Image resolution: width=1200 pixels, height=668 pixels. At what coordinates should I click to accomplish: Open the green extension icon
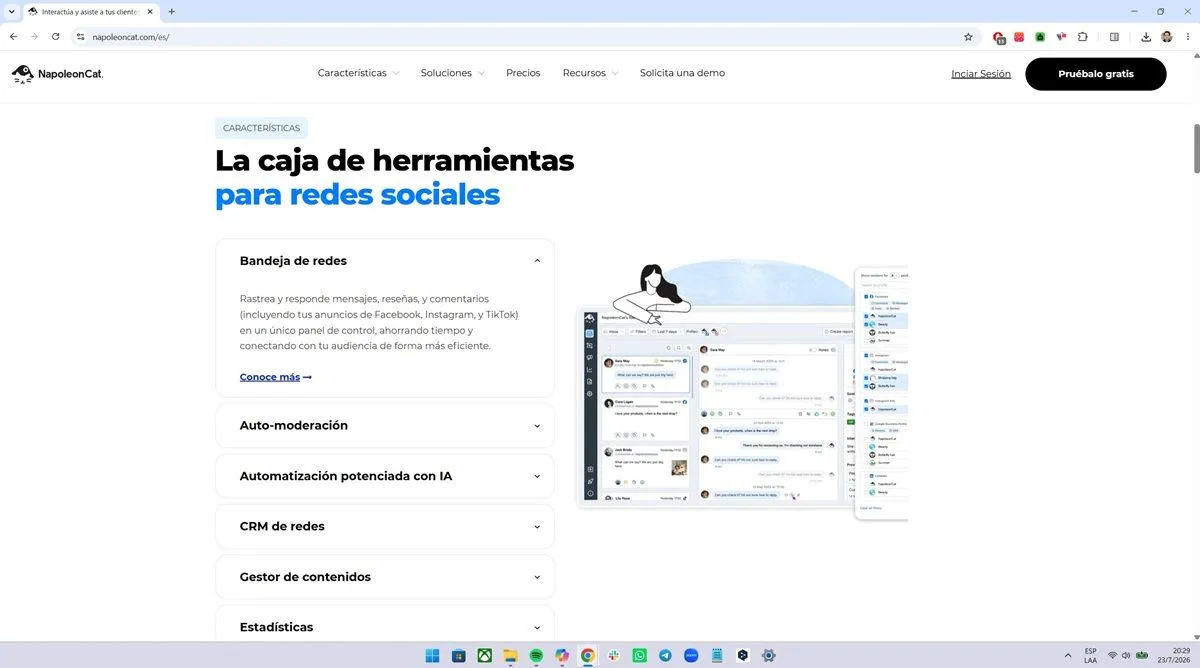point(1040,37)
